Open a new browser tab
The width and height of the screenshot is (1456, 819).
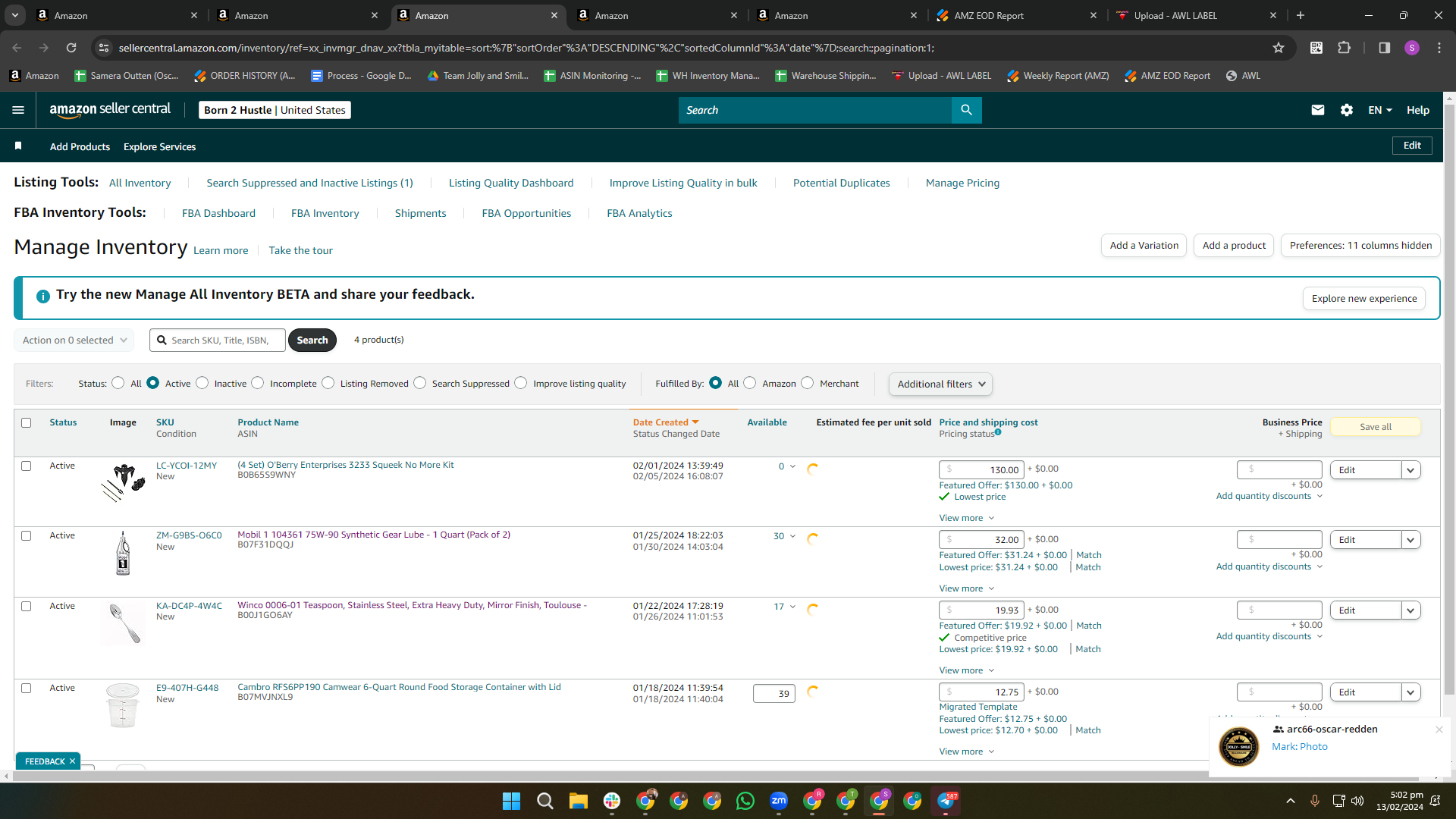(1301, 15)
